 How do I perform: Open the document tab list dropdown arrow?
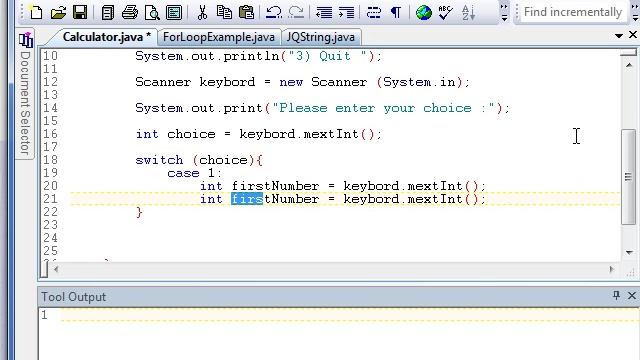(619, 36)
